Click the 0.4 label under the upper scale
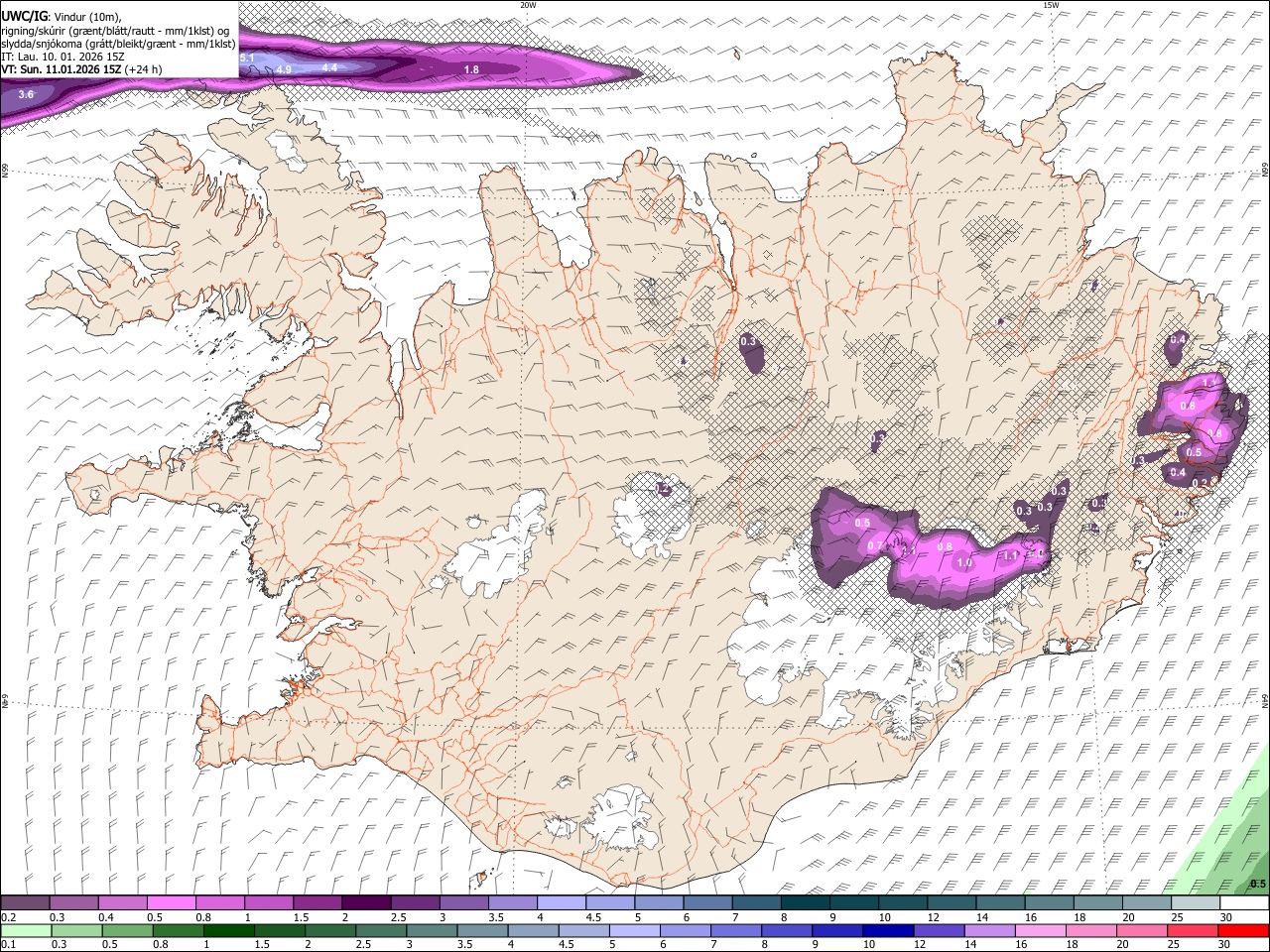 pos(106,917)
